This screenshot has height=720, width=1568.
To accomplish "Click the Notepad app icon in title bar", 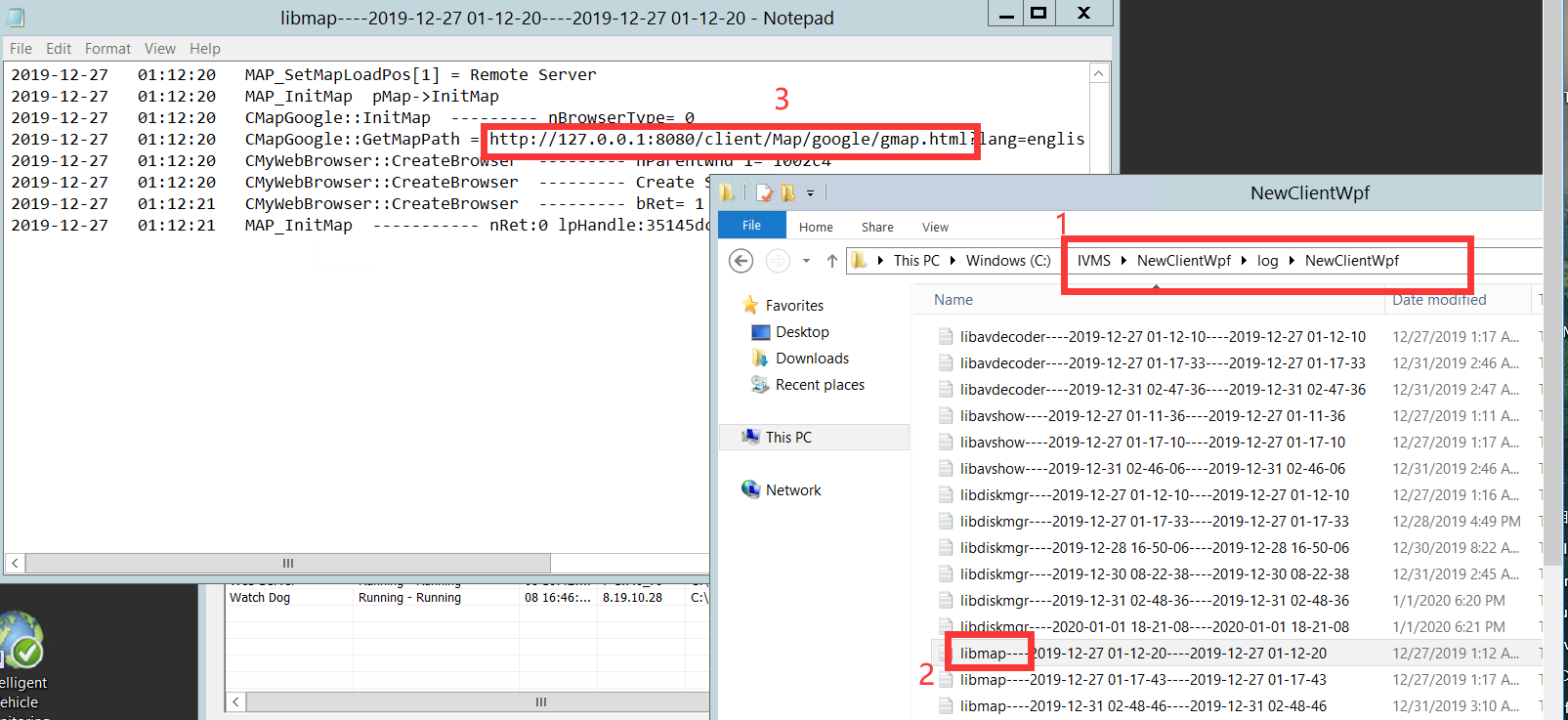I will pos(15,17).
